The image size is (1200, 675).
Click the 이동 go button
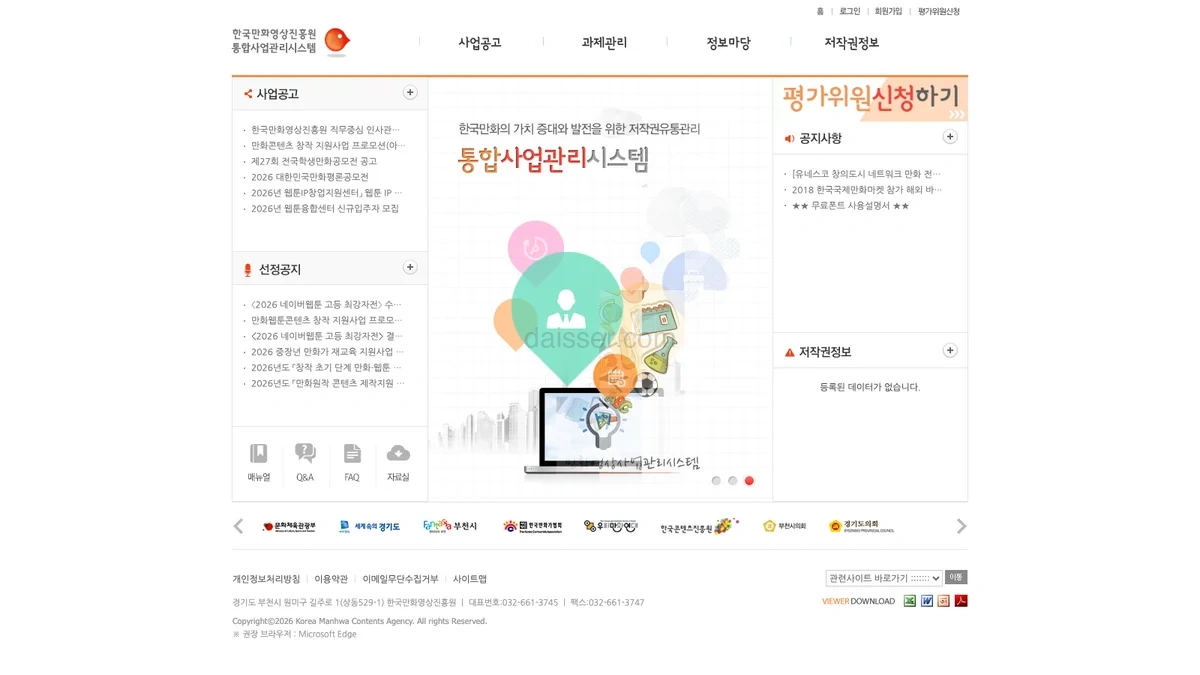click(957, 577)
